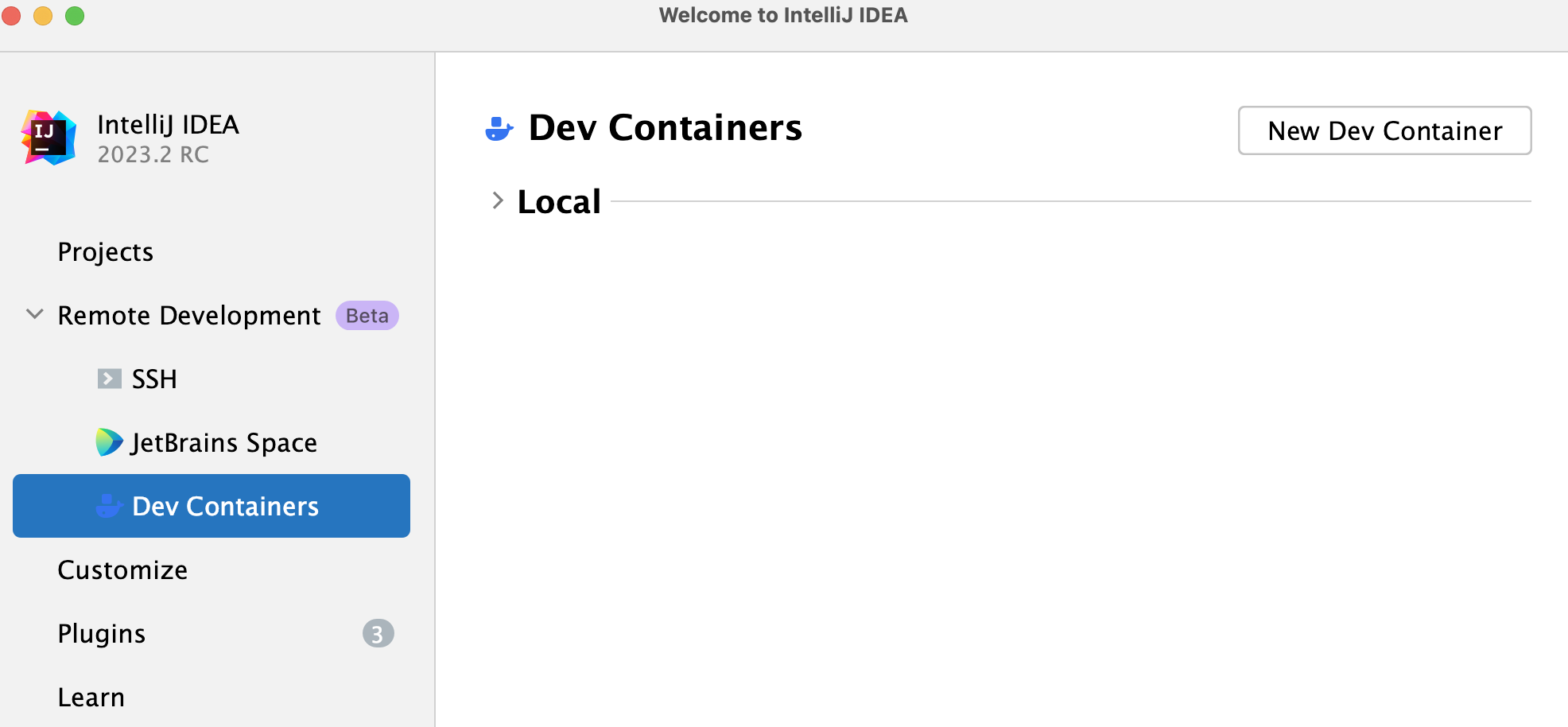Click the Docker icon beside Dev Containers heading
The width and height of the screenshot is (1568, 727).
pos(499,128)
